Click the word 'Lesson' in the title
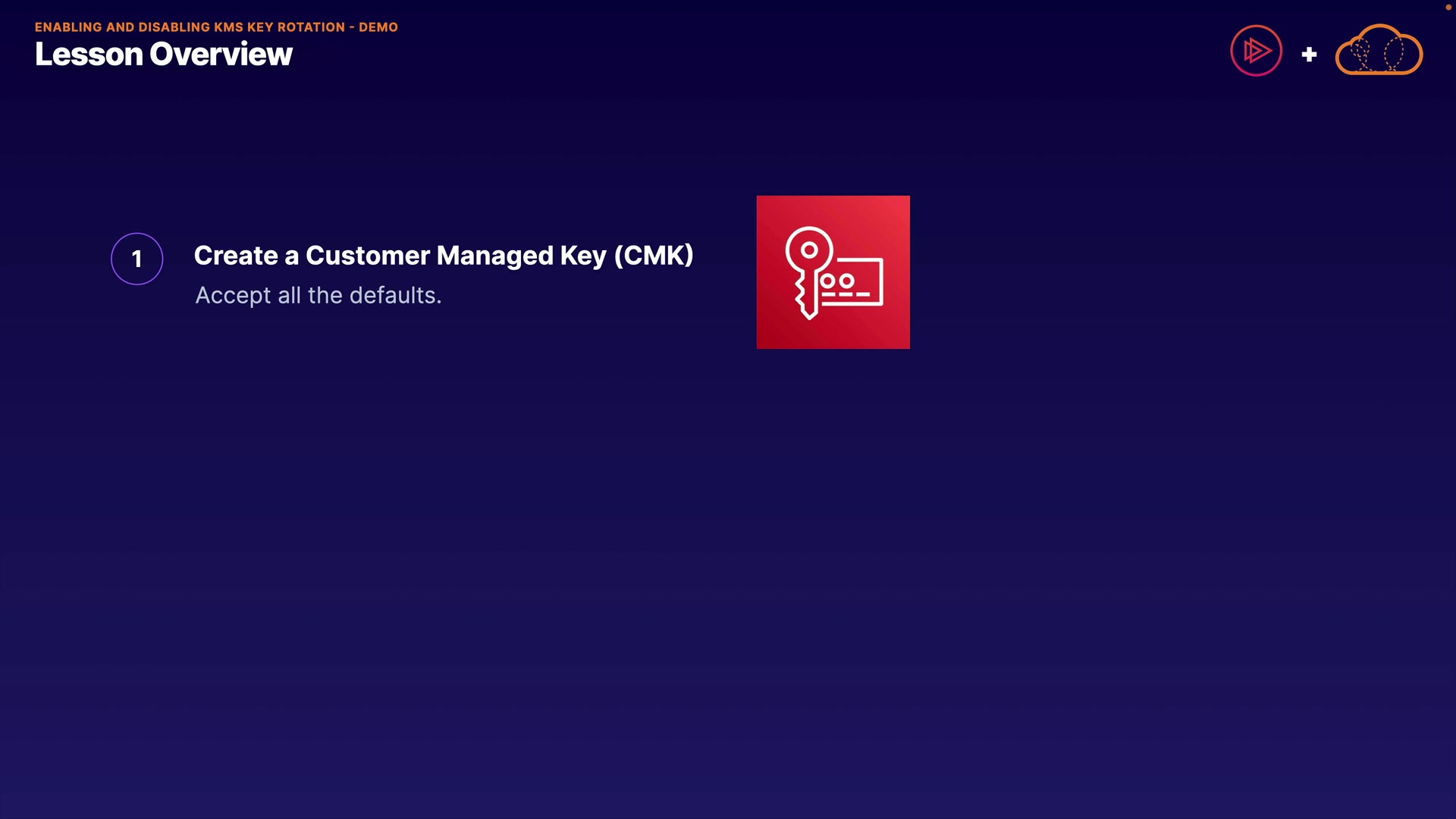 pos(89,55)
